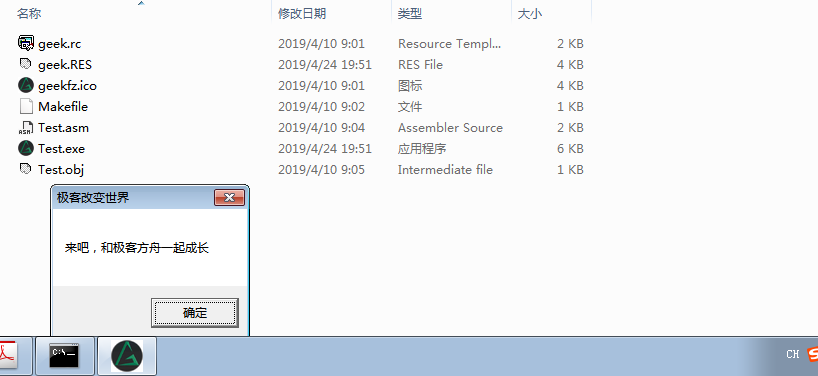Screen dimensions: 818x376
Task: Click the dialog message 来吧，和极客方舟一起成长
Action: 137,248
